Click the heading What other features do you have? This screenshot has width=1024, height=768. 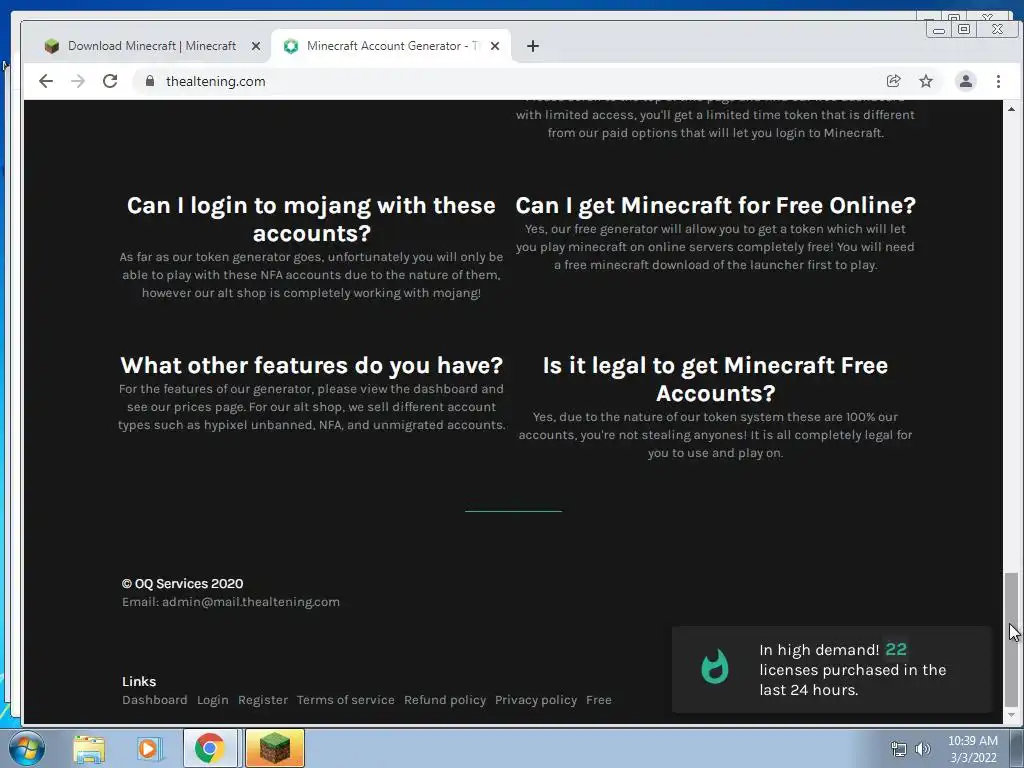click(312, 365)
